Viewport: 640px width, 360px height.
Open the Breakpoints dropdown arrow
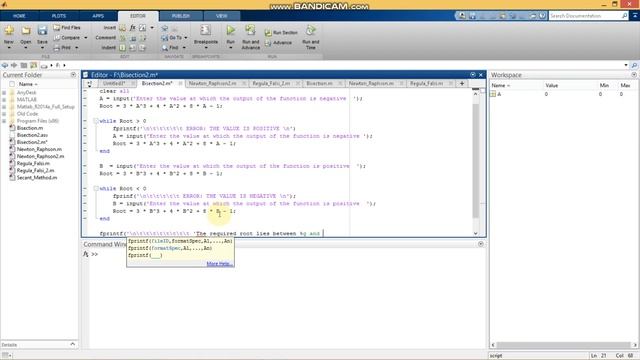pyautogui.click(x=206, y=48)
